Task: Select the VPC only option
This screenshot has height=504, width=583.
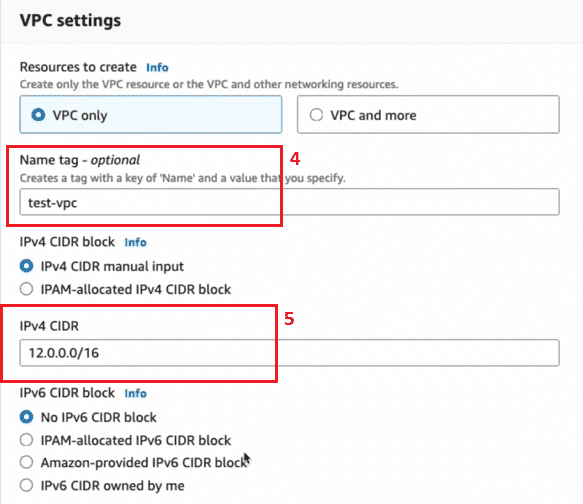Action: point(151,114)
